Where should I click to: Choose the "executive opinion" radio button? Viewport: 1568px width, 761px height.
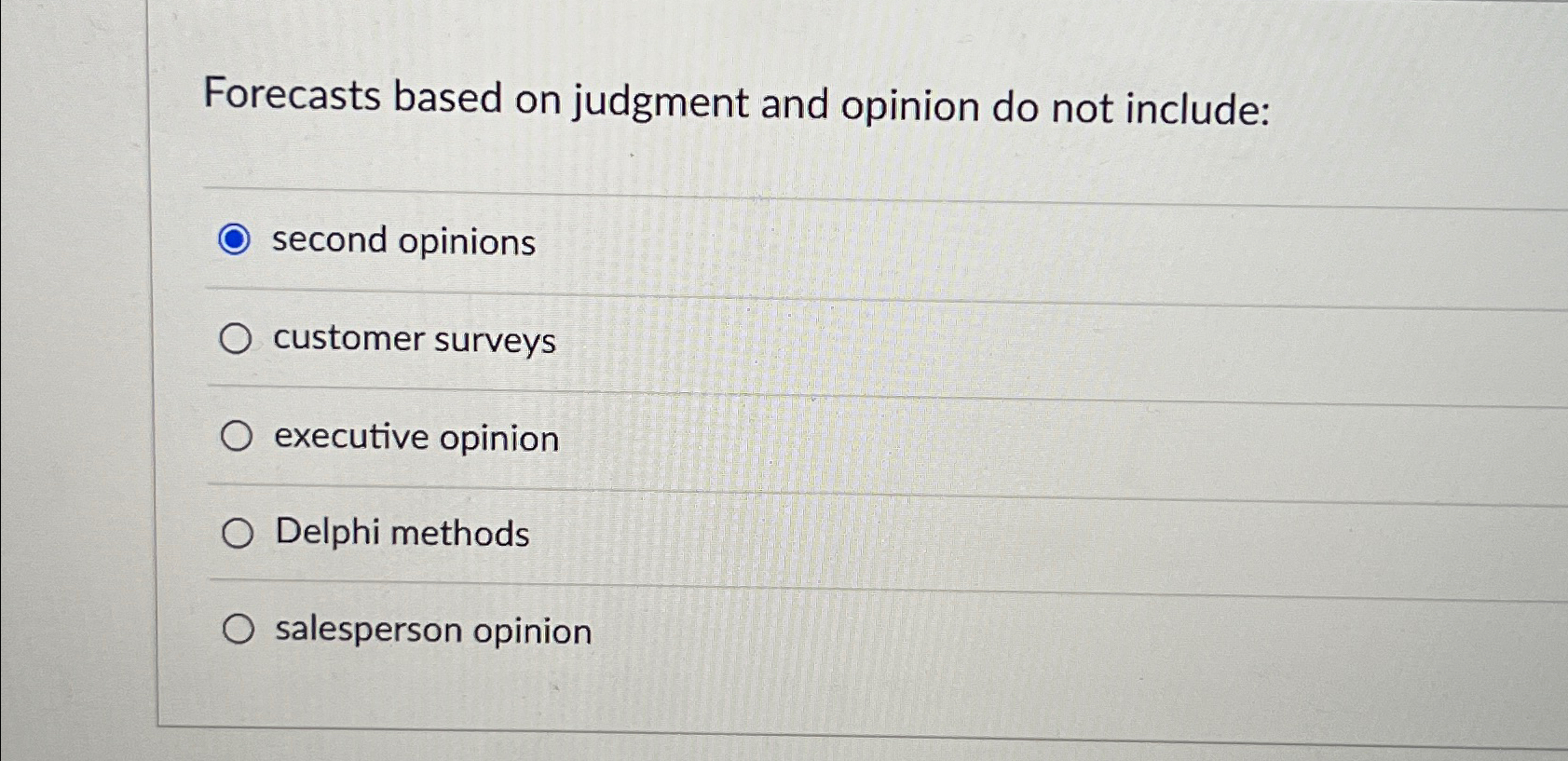point(236,434)
